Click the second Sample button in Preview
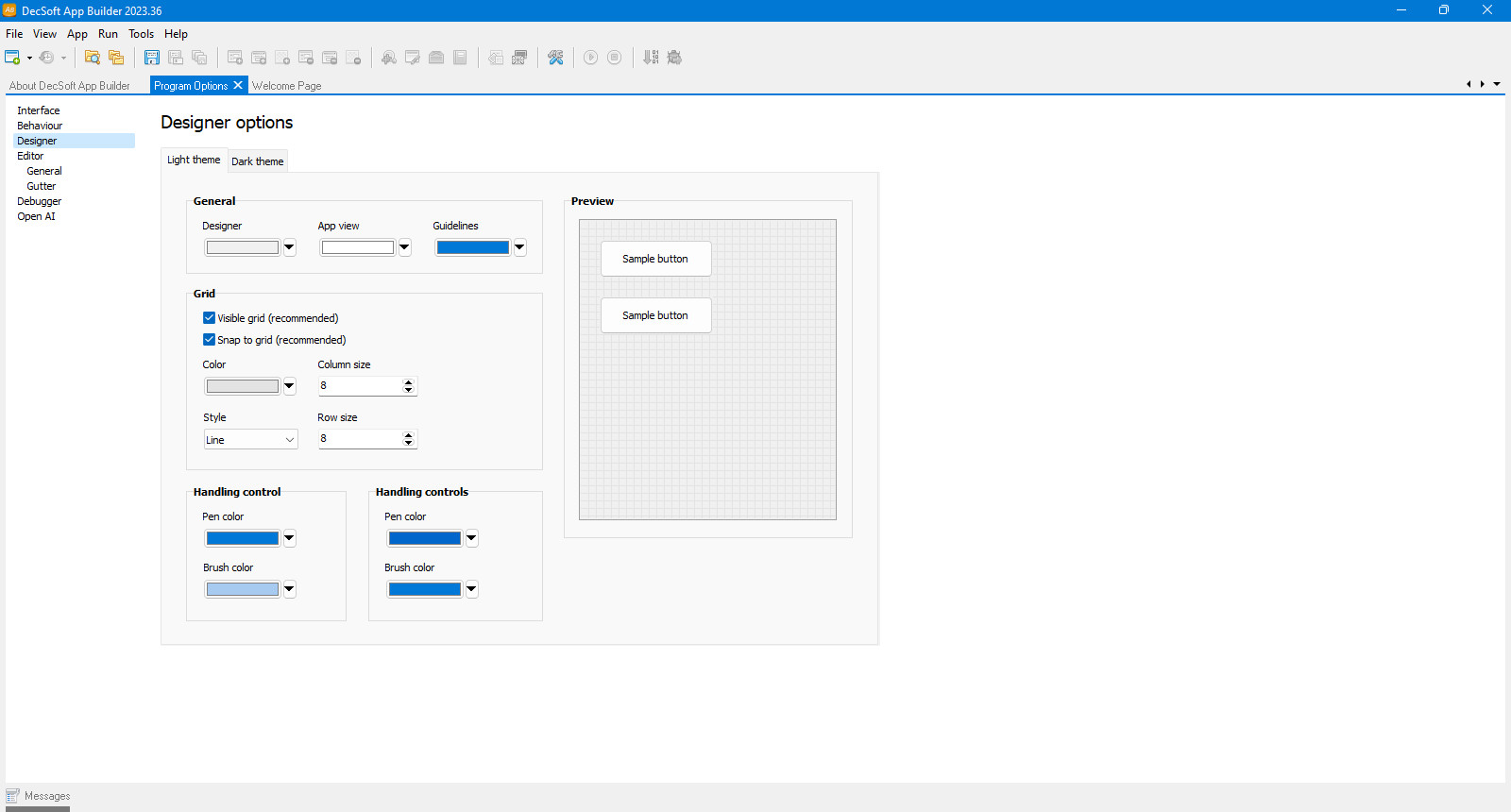This screenshot has width=1511, height=812. pos(656,315)
